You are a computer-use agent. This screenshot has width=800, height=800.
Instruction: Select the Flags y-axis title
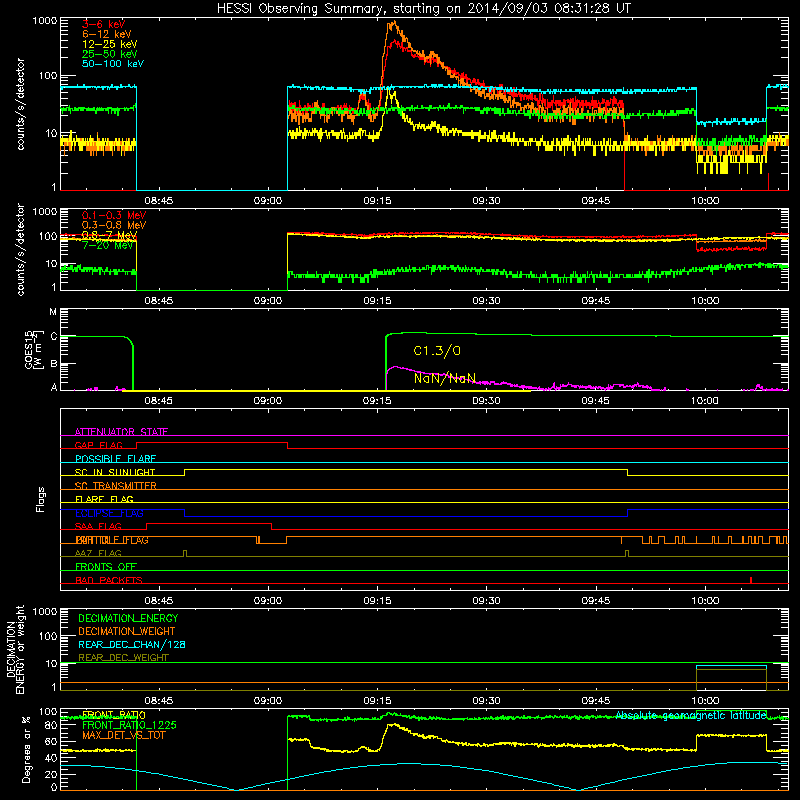click(41, 499)
